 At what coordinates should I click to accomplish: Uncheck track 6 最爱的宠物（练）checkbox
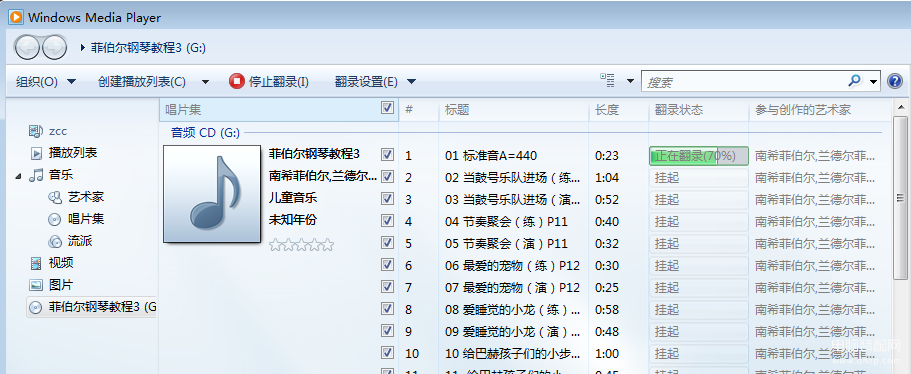pyautogui.click(x=388, y=265)
